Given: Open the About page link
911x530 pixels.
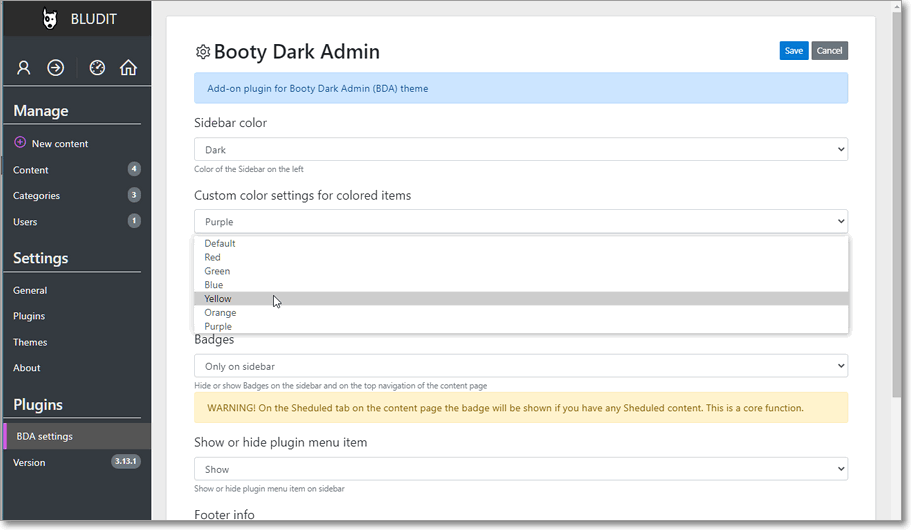Looking at the screenshot, I should 27,368.
